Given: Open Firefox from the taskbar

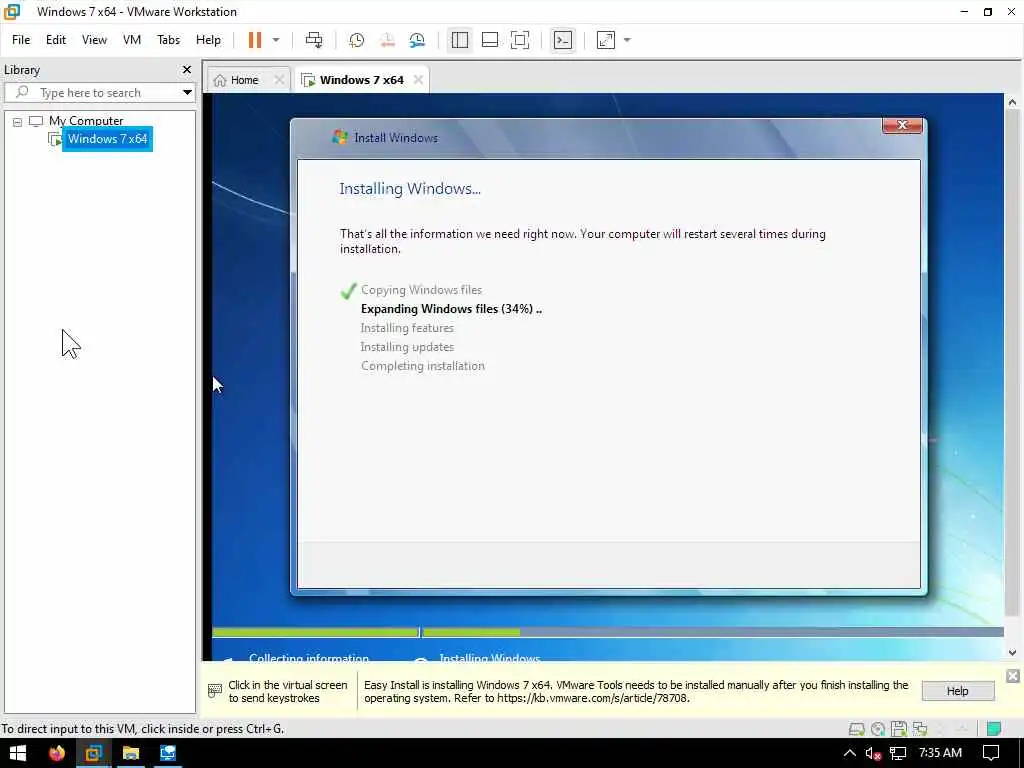Looking at the screenshot, I should [x=57, y=753].
